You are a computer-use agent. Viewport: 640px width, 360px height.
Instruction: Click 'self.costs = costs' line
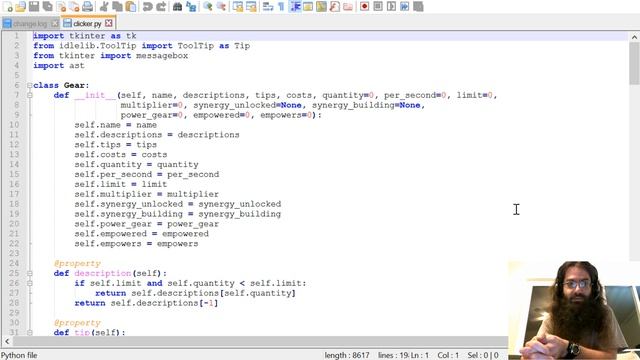coord(121,155)
